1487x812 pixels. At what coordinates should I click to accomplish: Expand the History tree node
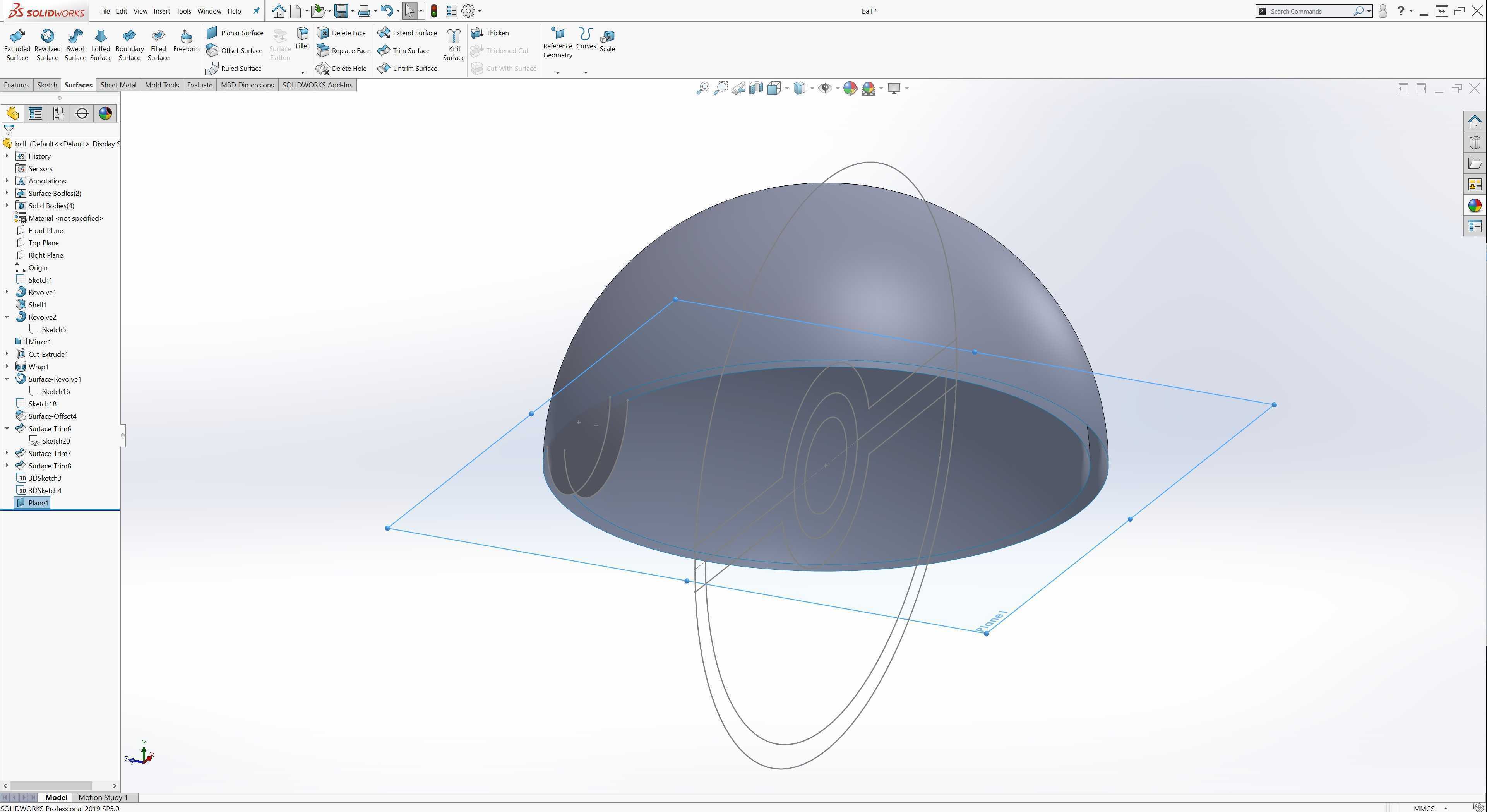pos(7,156)
